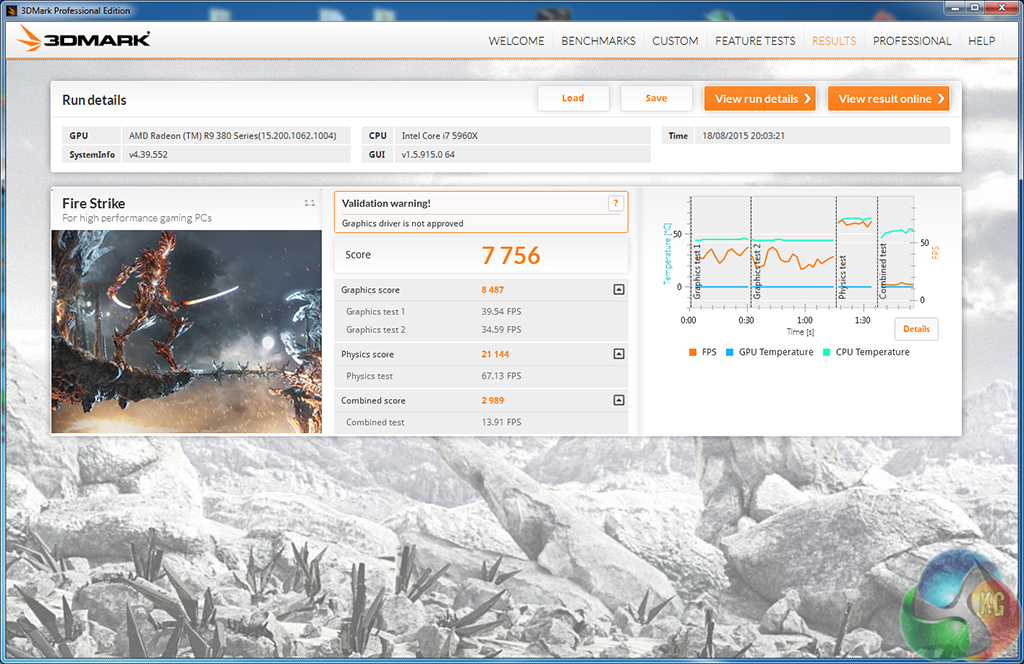The image size is (1024, 664).
Task: Click the 3DMark logo in header
Action: click(84, 40)
